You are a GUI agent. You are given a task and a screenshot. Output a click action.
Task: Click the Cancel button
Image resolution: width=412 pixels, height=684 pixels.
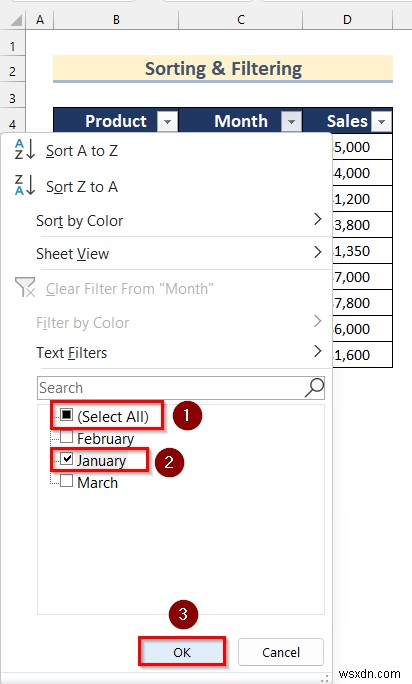click(x=281, y=652)
